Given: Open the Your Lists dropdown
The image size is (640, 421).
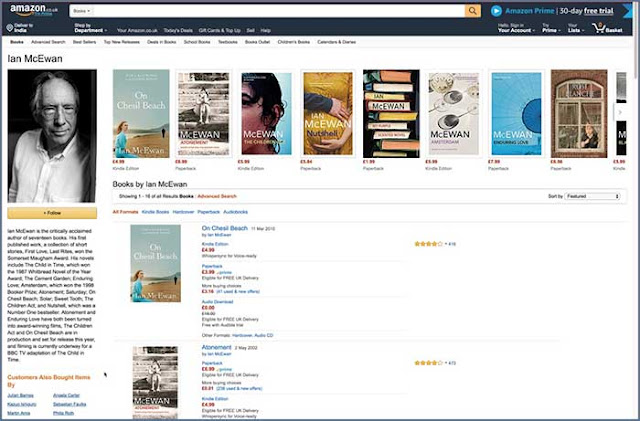Looking at the screenshot, I should [576, 28].
